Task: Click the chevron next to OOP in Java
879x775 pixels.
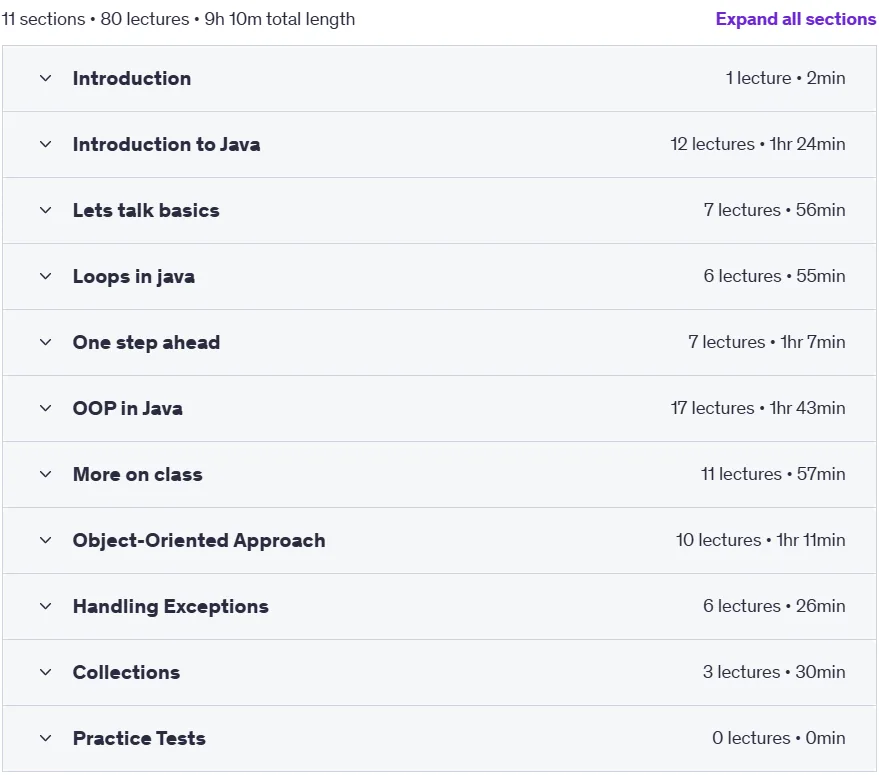Action: (x=45, y=408)
